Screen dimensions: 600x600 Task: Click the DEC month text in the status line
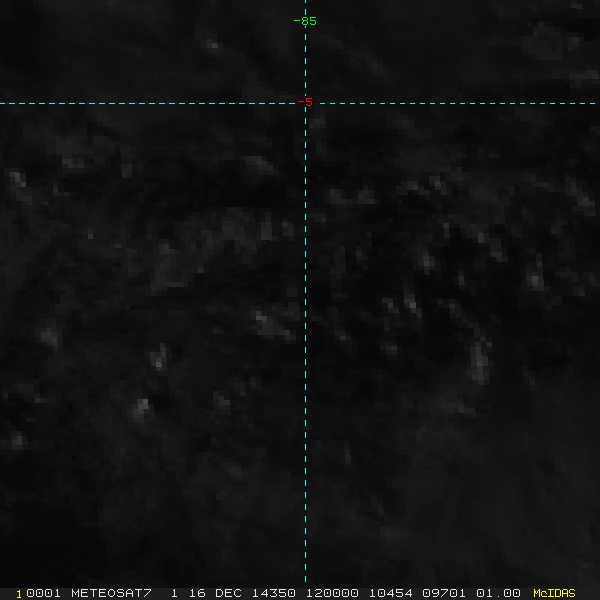[228, 593]
